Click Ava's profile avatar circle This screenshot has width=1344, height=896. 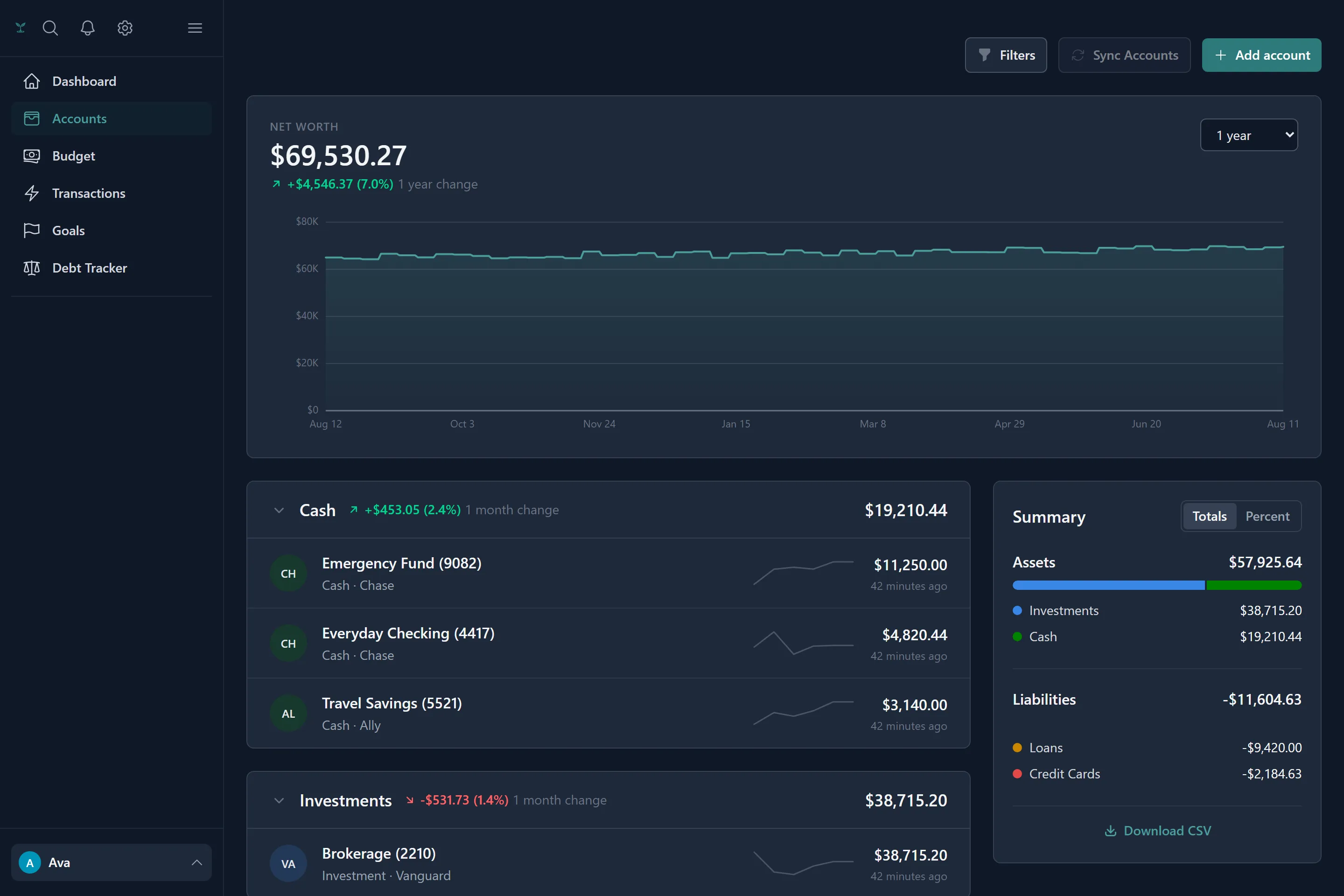tap(30, 863)
